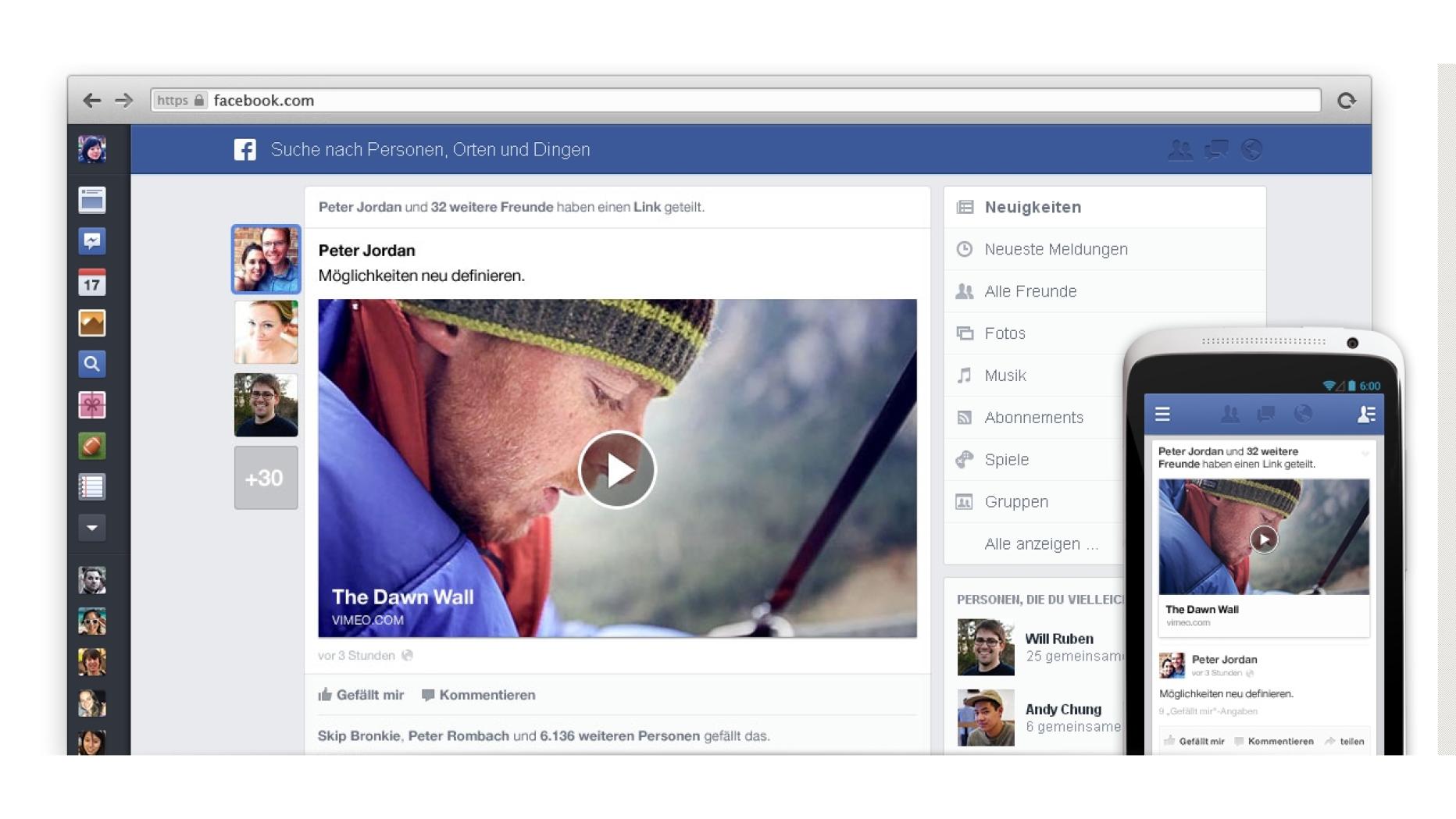Click the magnifier search icon in sidebar
The height and width of the screenshot is (819, 1456).
click(91, 364)
